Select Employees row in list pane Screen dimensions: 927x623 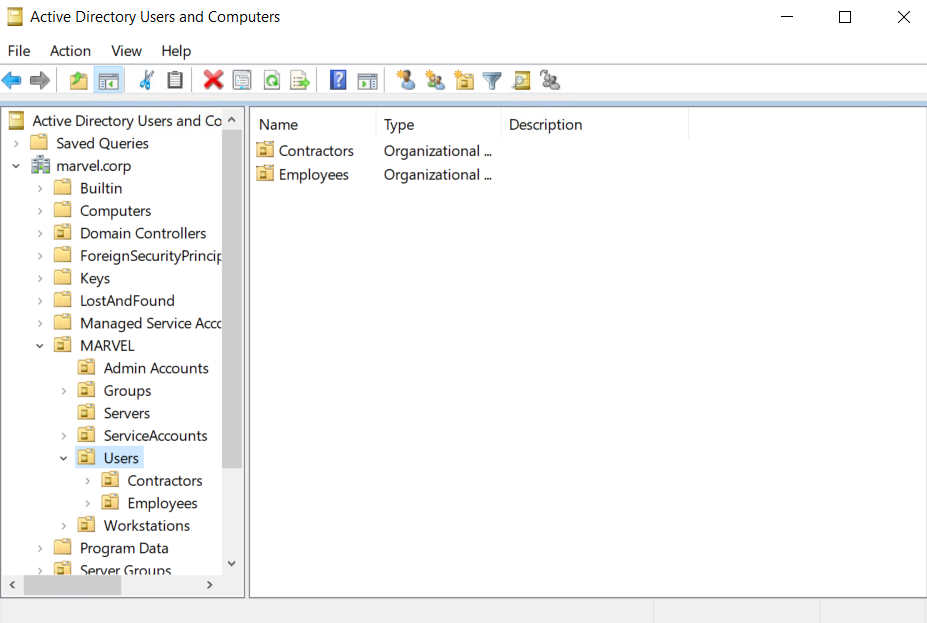pyautogui.click(x=313, y=175)
